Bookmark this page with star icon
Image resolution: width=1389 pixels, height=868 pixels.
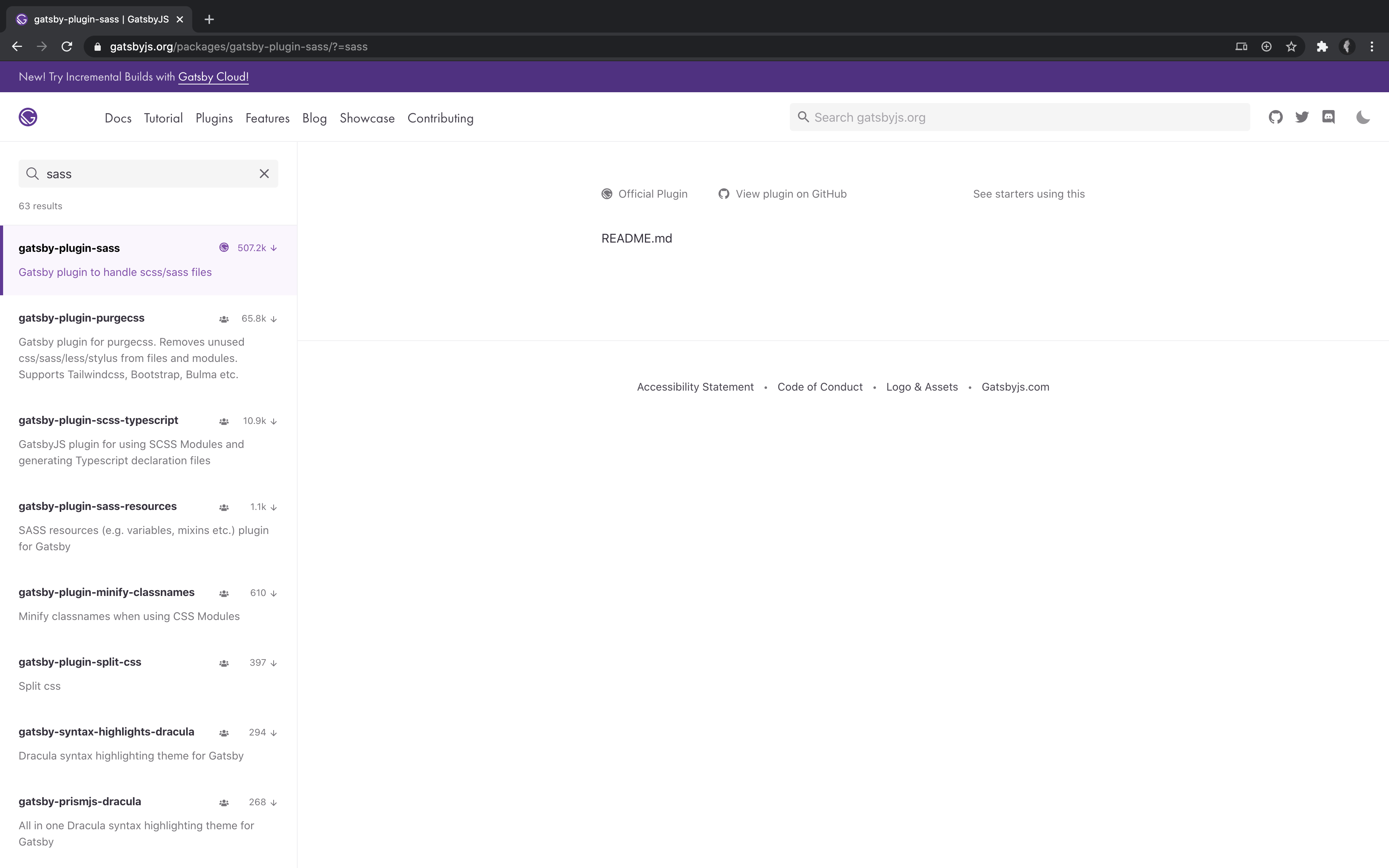(x=1291, y=46)
